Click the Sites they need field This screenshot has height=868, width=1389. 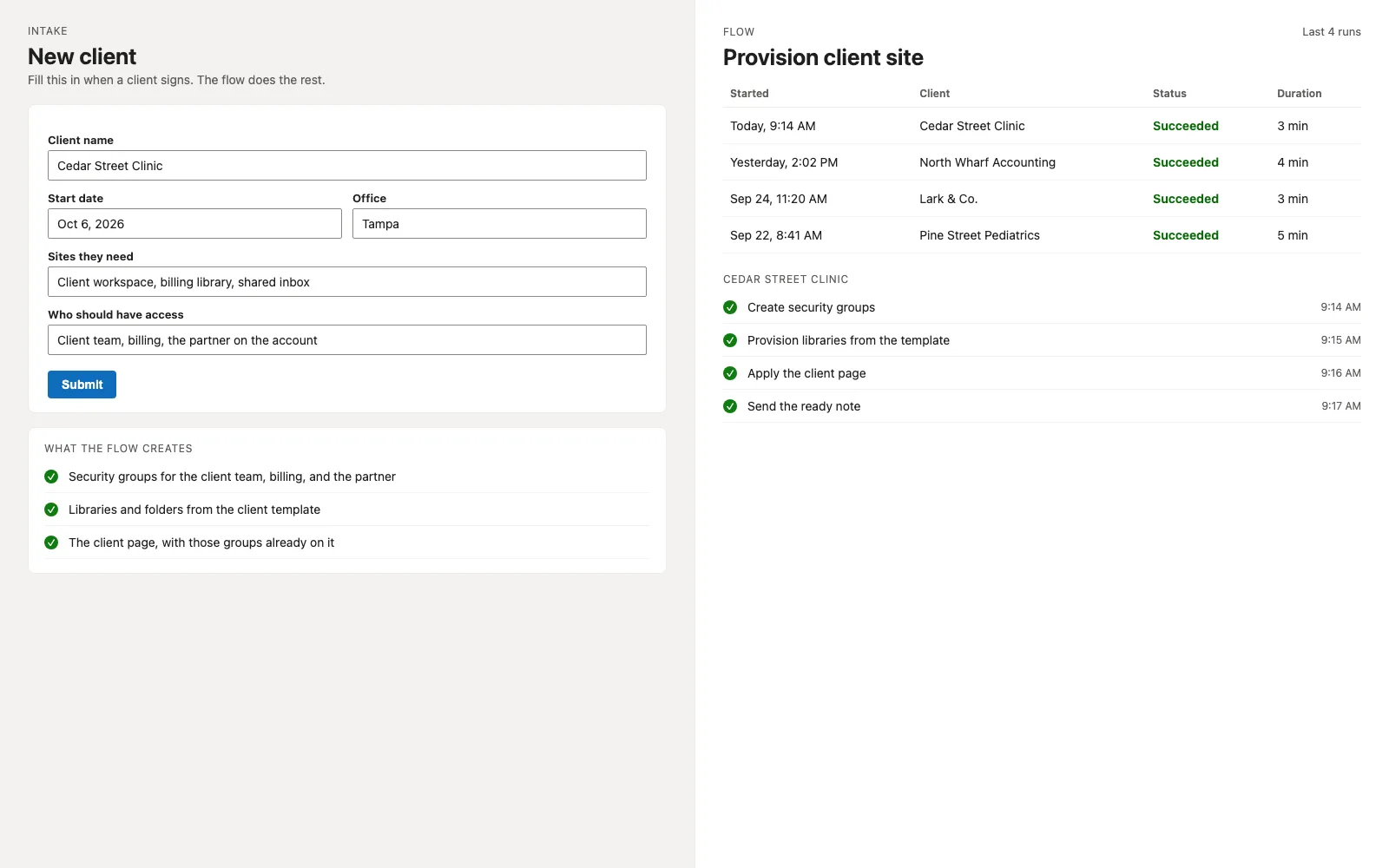coord(347,282)
